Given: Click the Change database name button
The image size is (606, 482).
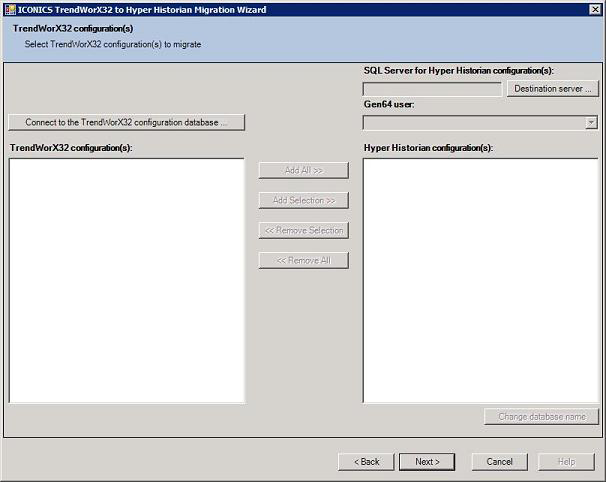Looking at the screenshot, I should click(541, 417).
